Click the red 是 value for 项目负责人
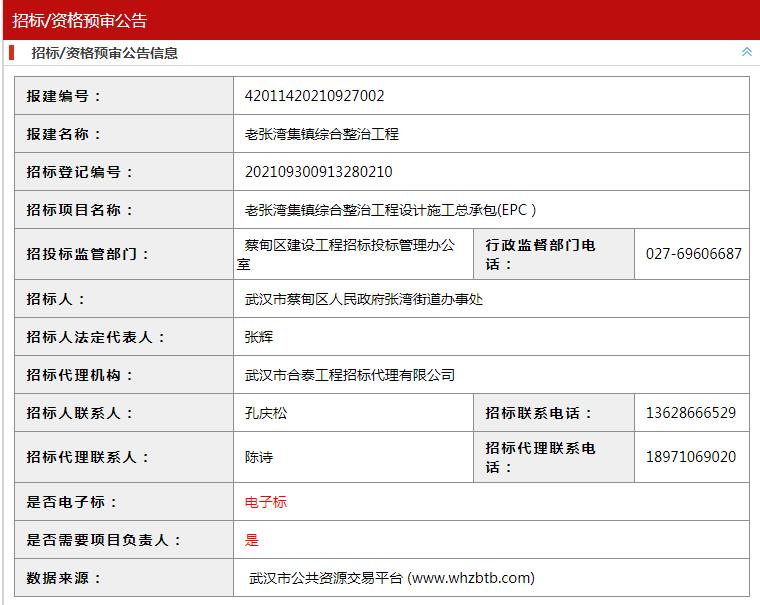This screenshot has width=760, height=605. pos(252,540)
